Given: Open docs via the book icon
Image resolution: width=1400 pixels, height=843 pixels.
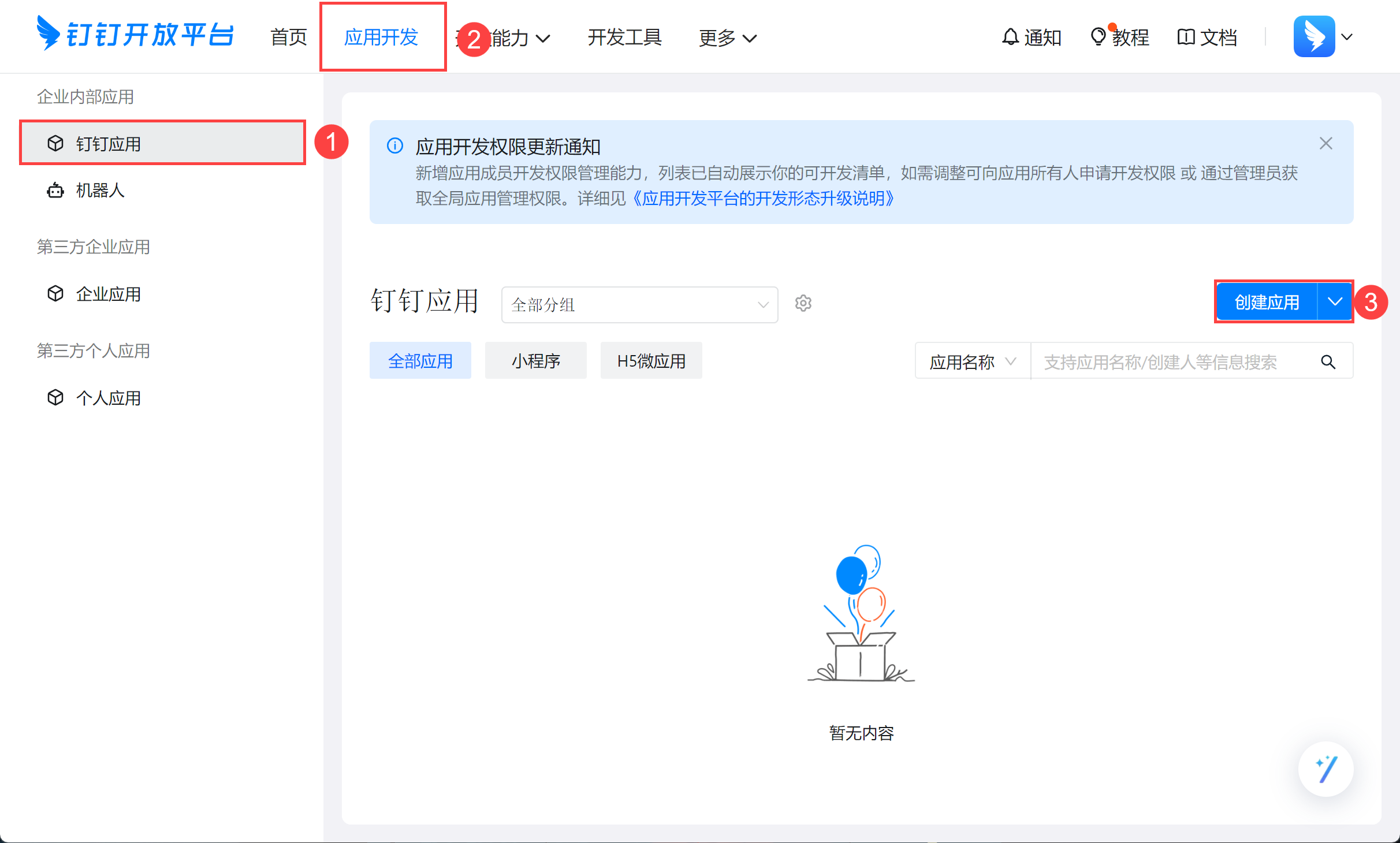Looking at the screenshot, I should tap(1185, 37).
